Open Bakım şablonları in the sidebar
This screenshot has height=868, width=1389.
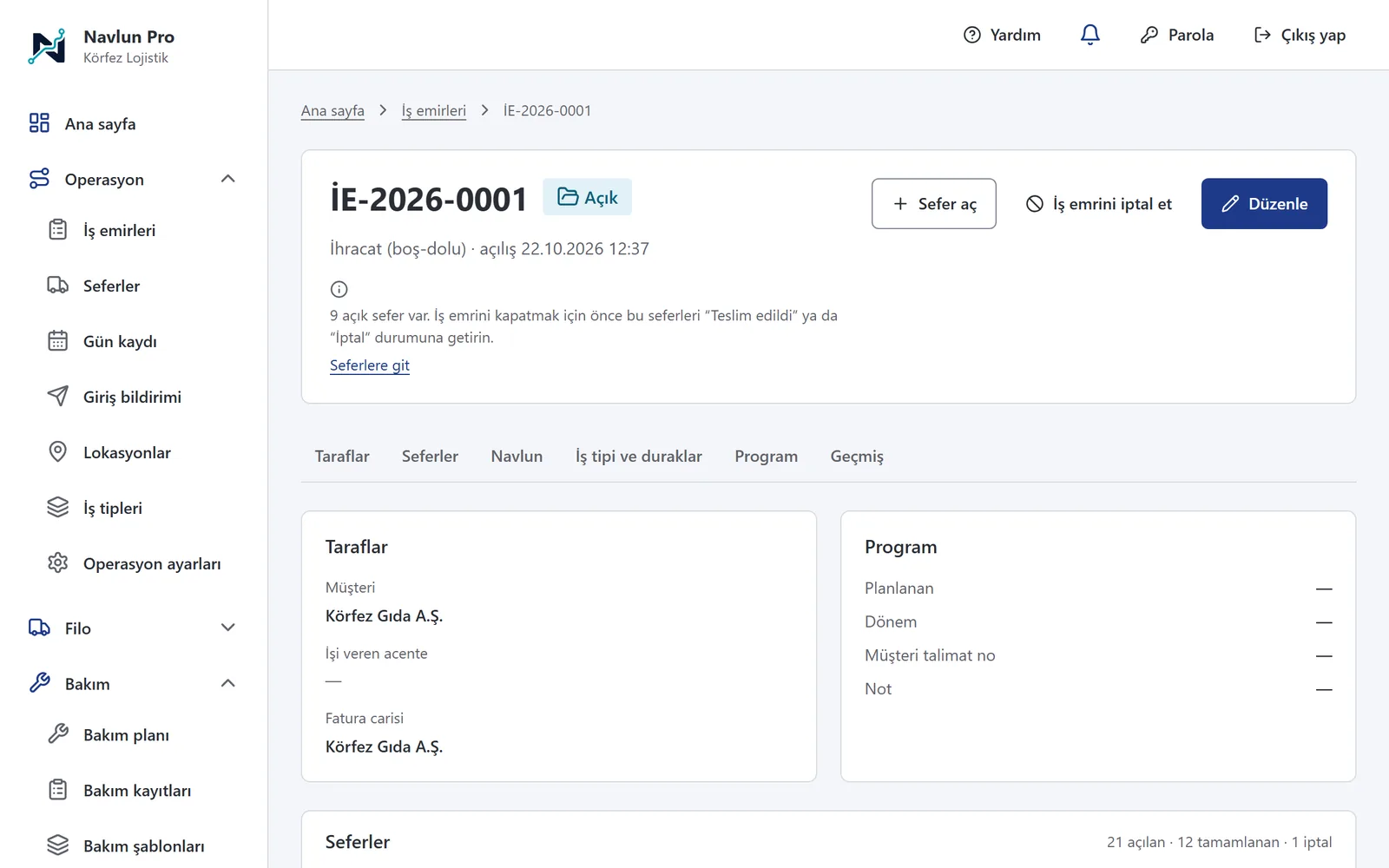(142, 845)
